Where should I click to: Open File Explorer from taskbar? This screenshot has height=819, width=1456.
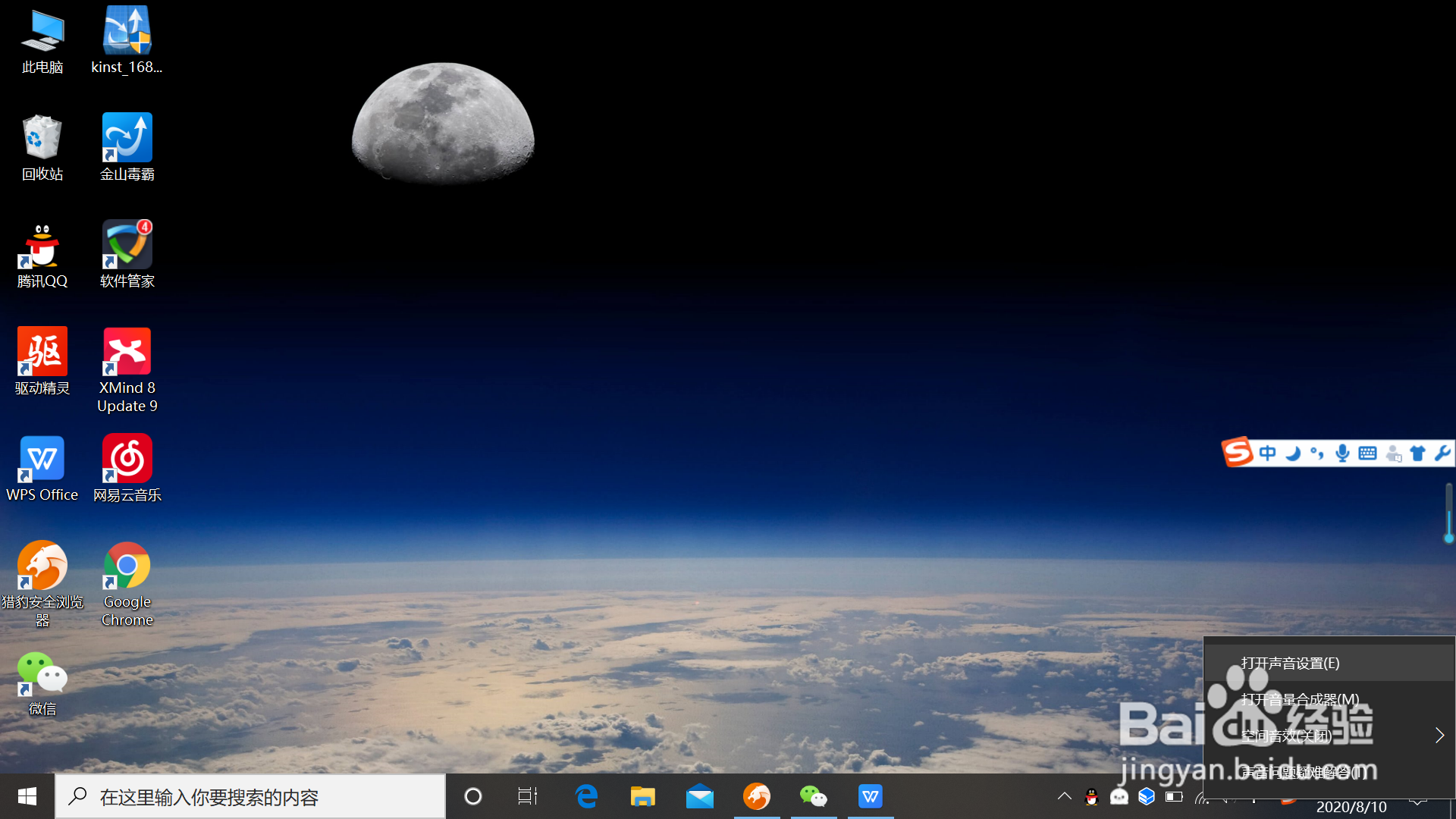pos(643,796)
